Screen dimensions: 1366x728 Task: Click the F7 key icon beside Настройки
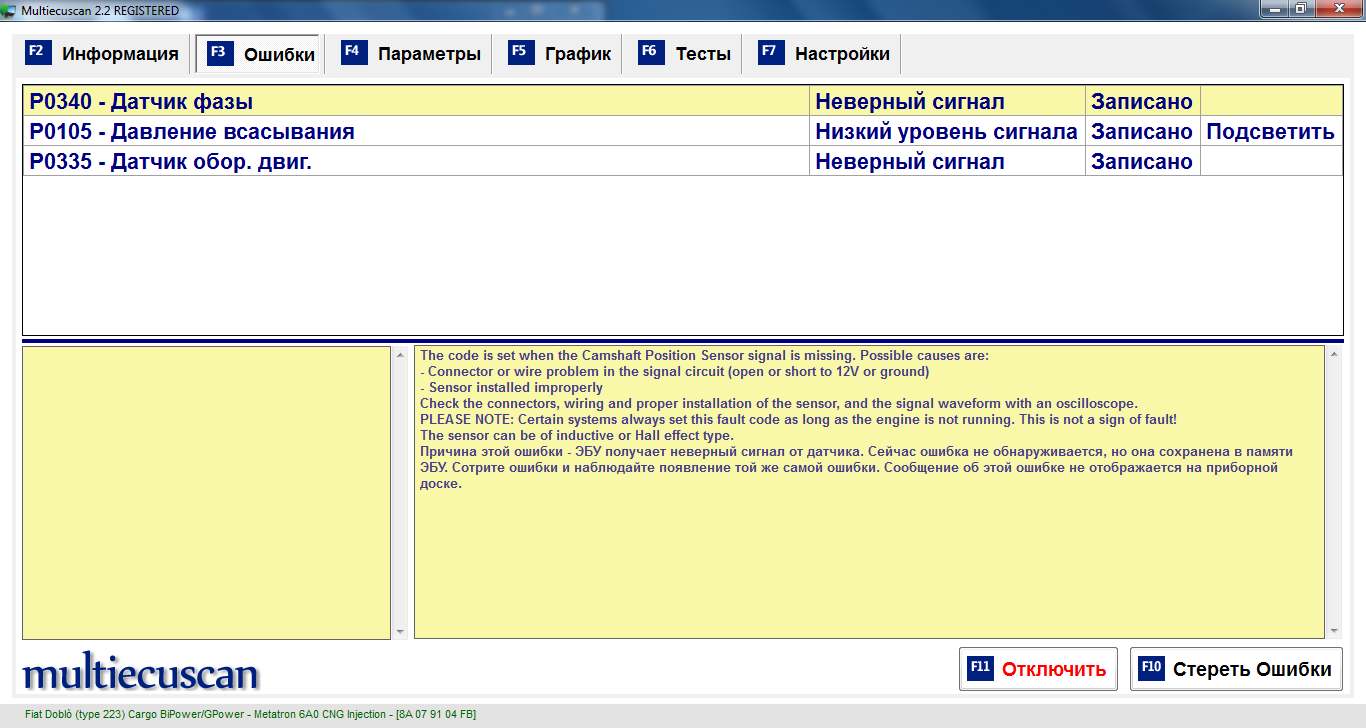[x=771, y=53]
